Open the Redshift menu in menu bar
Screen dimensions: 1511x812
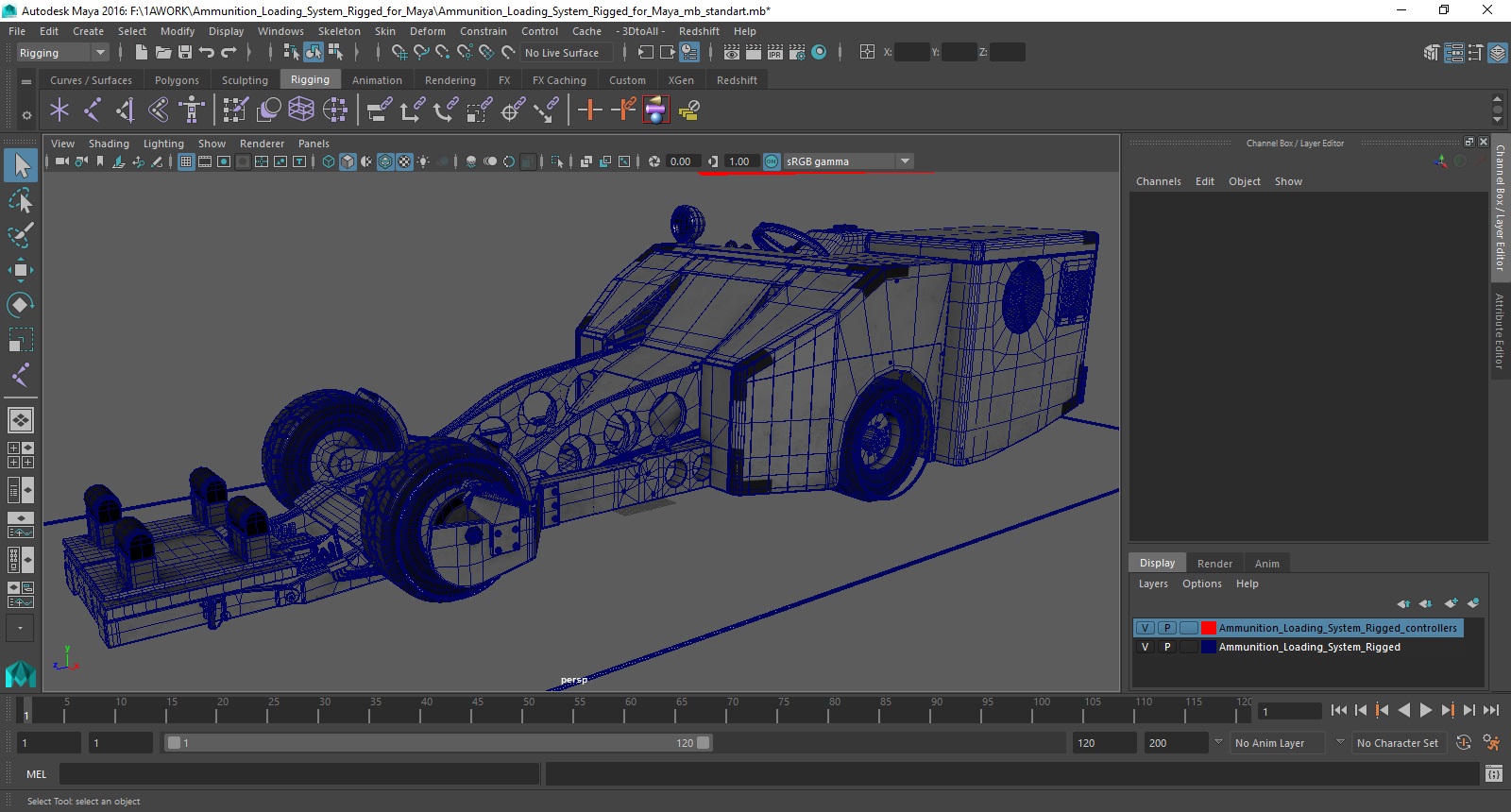click(x=699, y=31)
